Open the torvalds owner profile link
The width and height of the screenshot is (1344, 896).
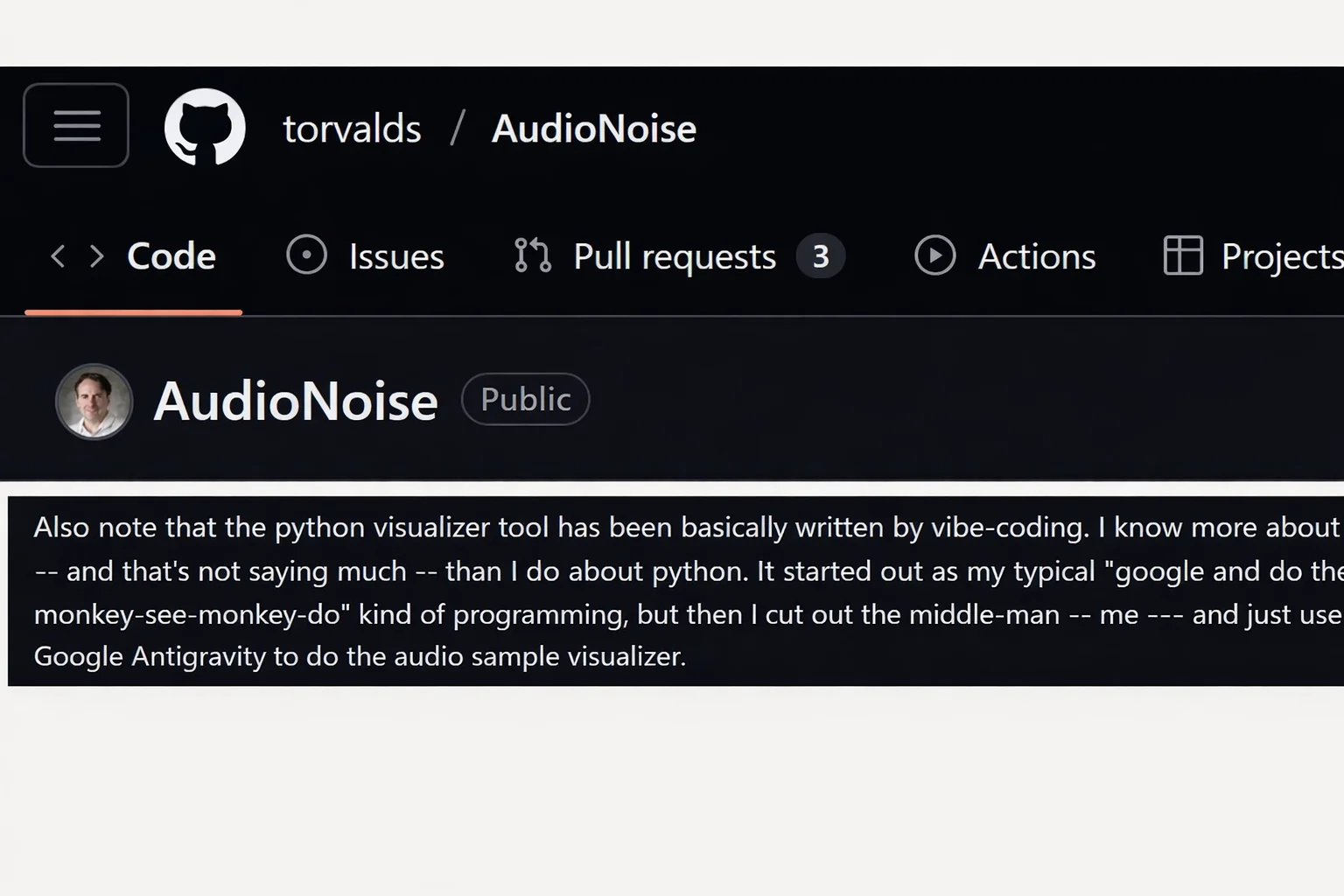click(x=352, y=129)
